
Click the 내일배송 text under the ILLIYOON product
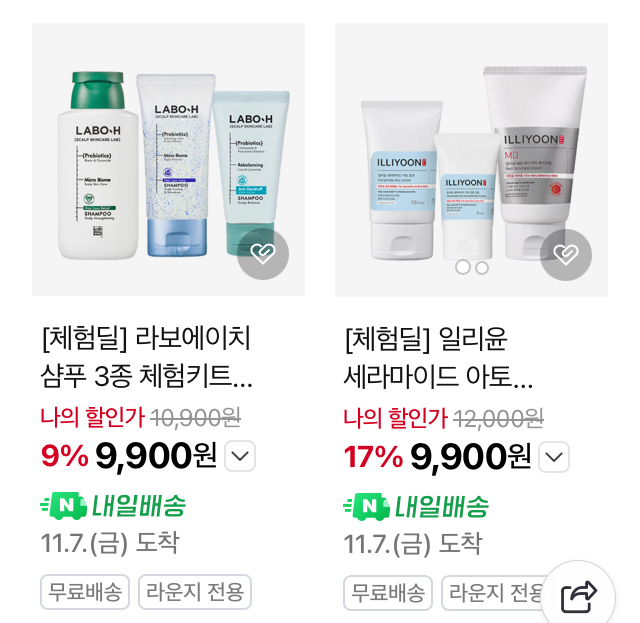coord(442,507)
